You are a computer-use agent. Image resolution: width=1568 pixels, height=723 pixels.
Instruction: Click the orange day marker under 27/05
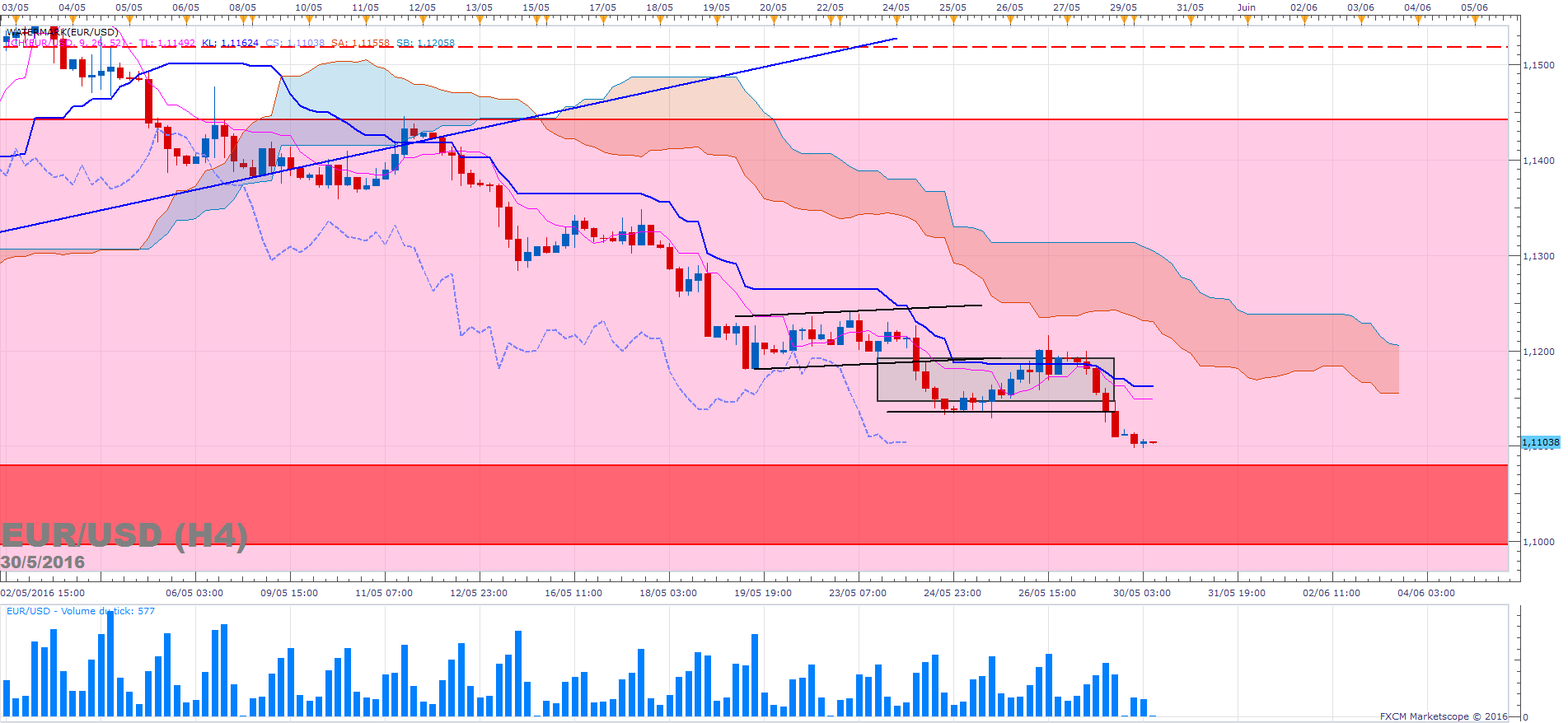tap(1067, 19)
